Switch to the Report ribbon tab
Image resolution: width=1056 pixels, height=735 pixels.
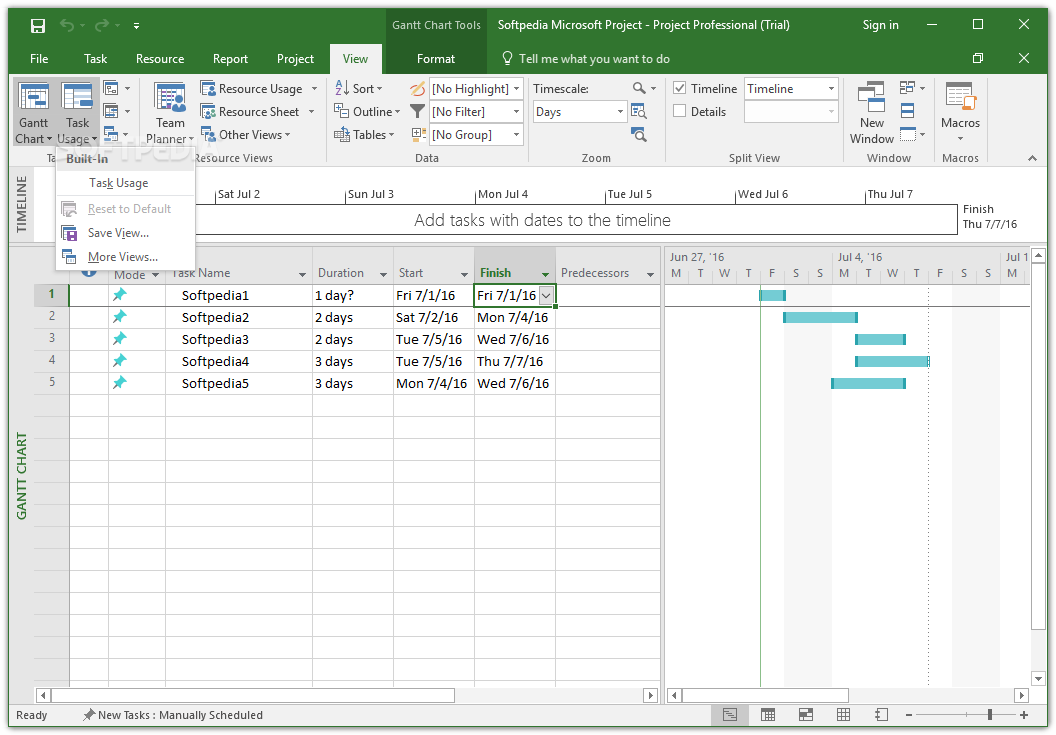coord(230,59)
